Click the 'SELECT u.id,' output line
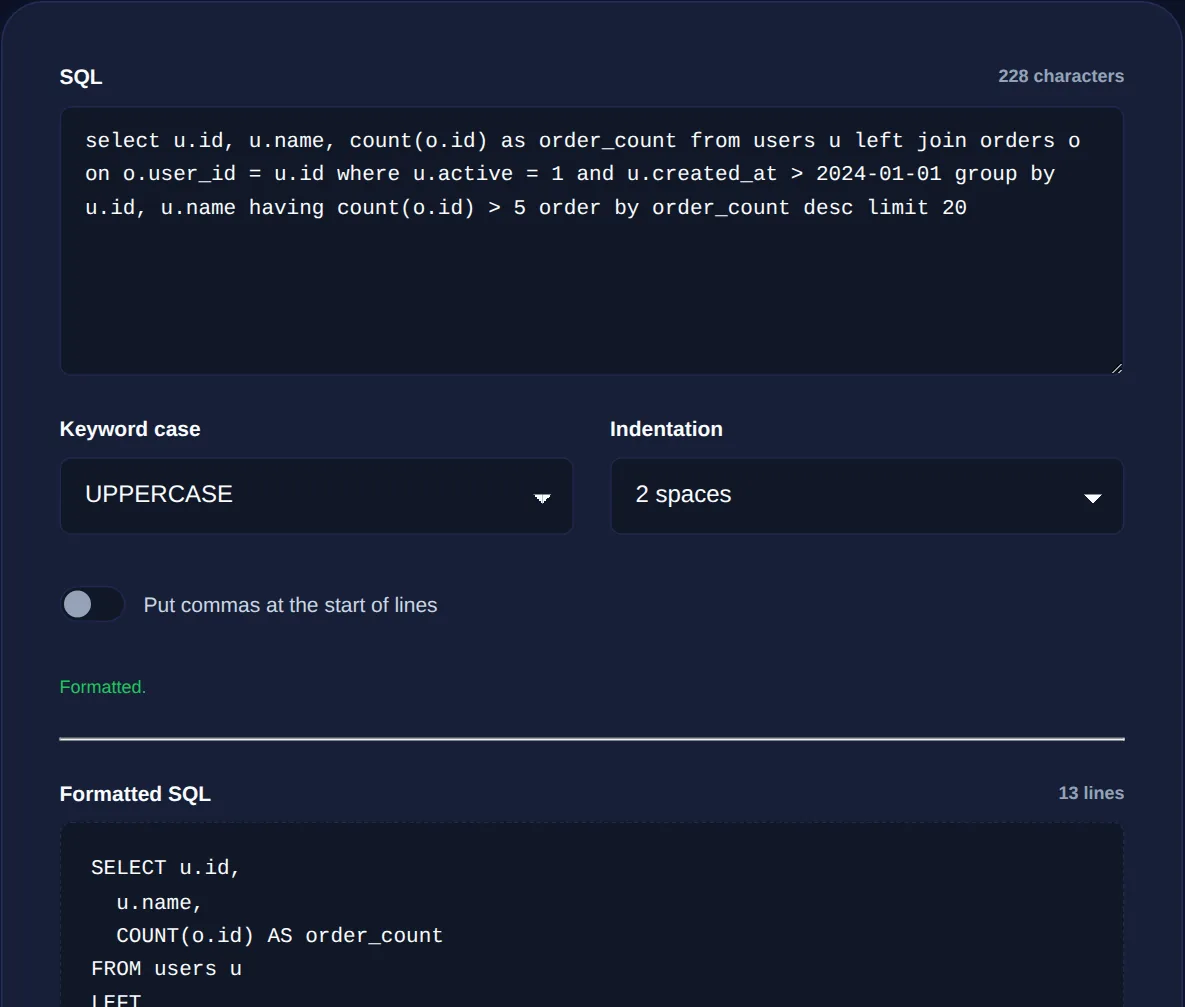This screenshot has width=1185, height=1007. coord(166,868)
